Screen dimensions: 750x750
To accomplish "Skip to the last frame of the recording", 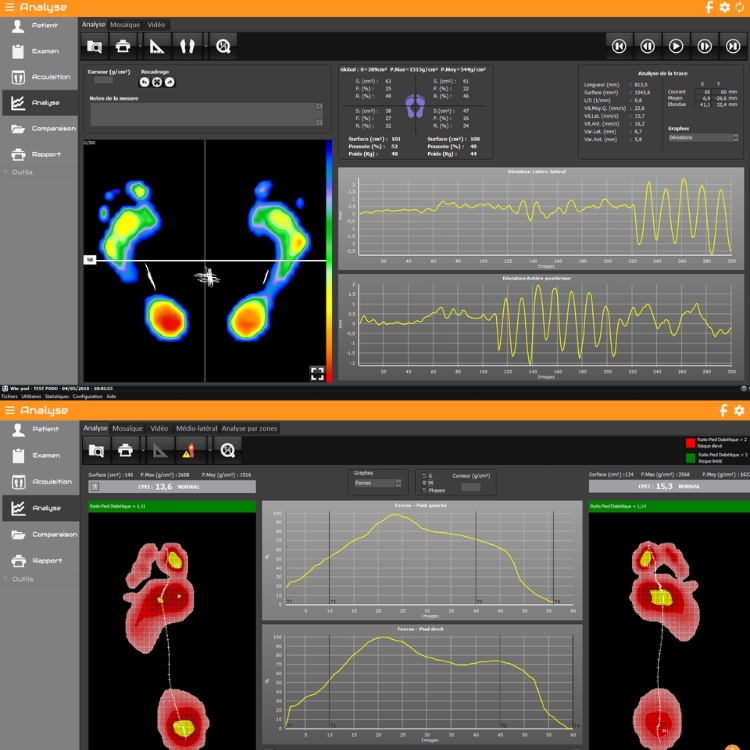I will 733,46.
